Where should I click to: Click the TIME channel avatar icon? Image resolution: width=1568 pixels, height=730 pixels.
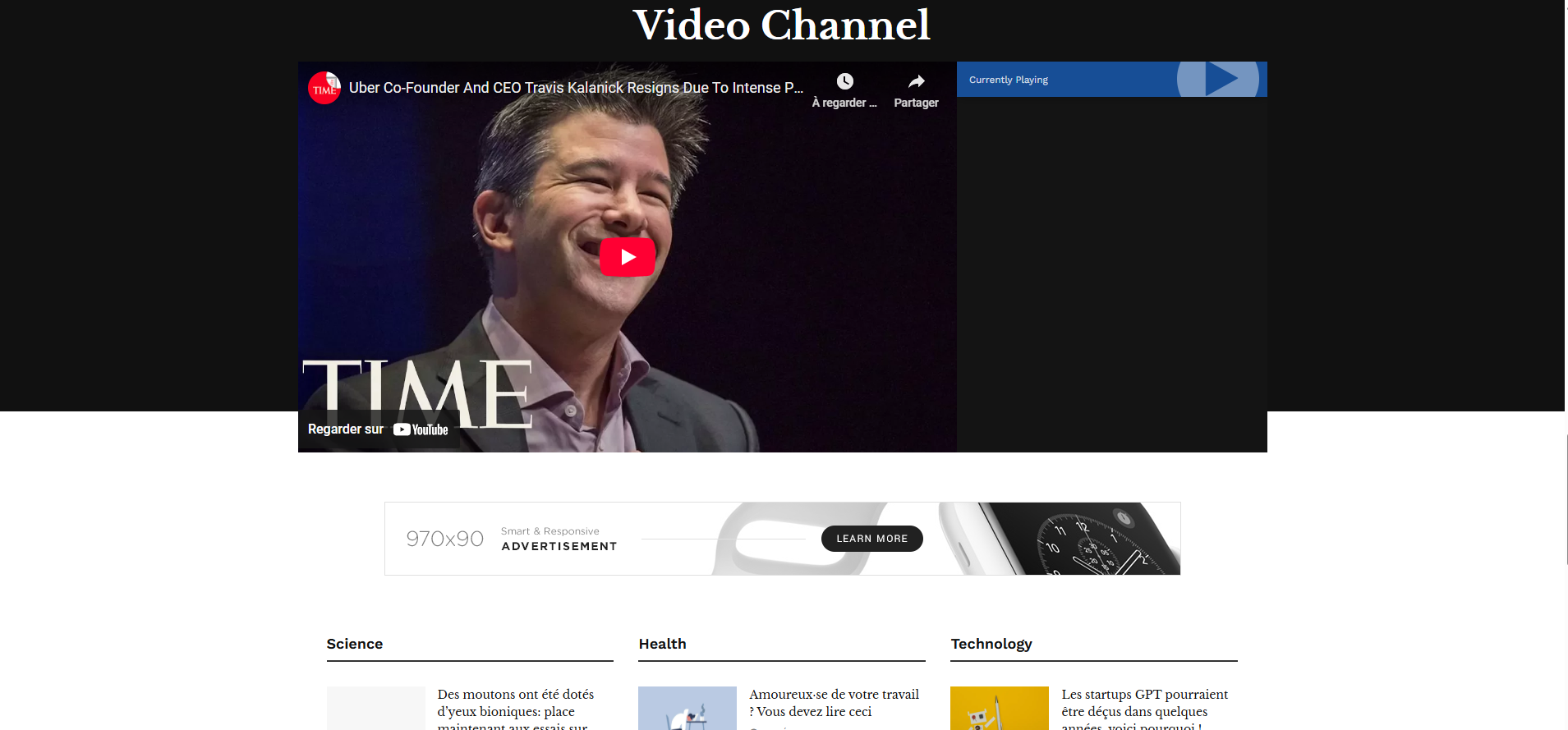coord(324,88)
